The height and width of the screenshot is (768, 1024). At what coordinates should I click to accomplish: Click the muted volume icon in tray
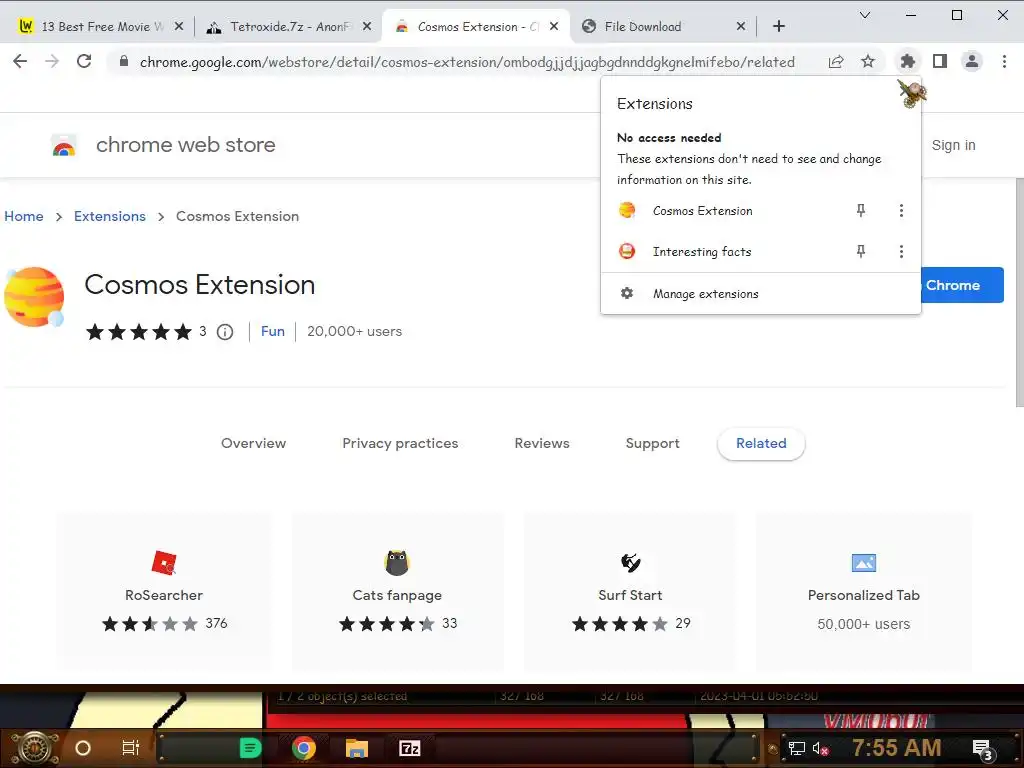820,748
